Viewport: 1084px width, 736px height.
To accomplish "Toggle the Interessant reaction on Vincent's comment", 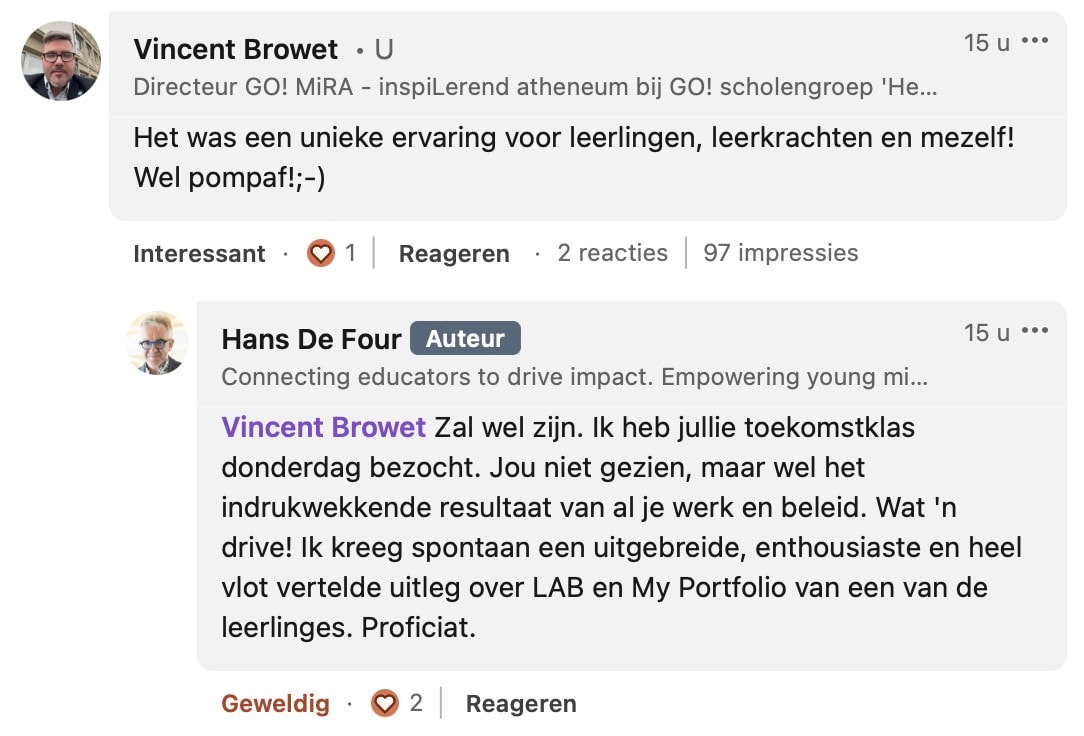I will point(199,254).
